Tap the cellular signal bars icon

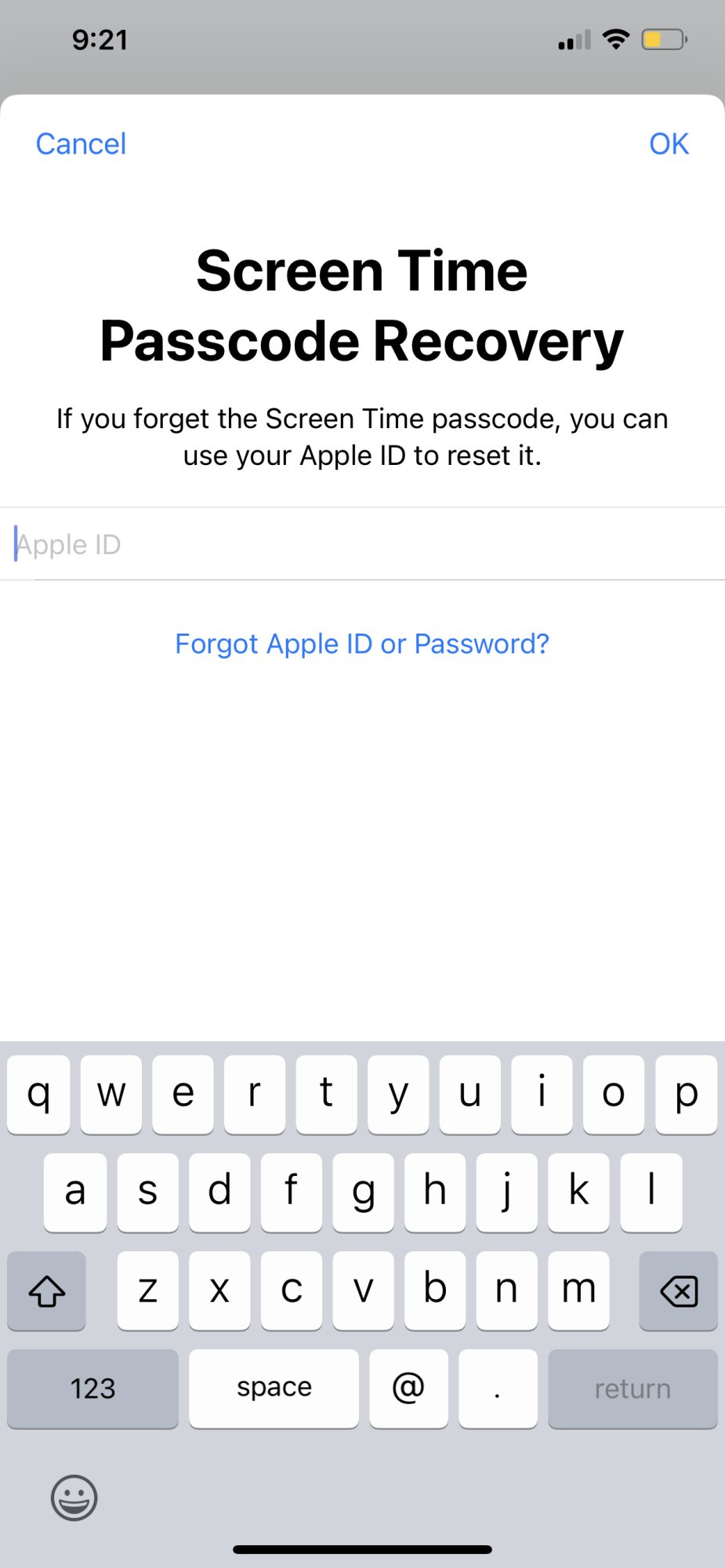click(575, 40)
